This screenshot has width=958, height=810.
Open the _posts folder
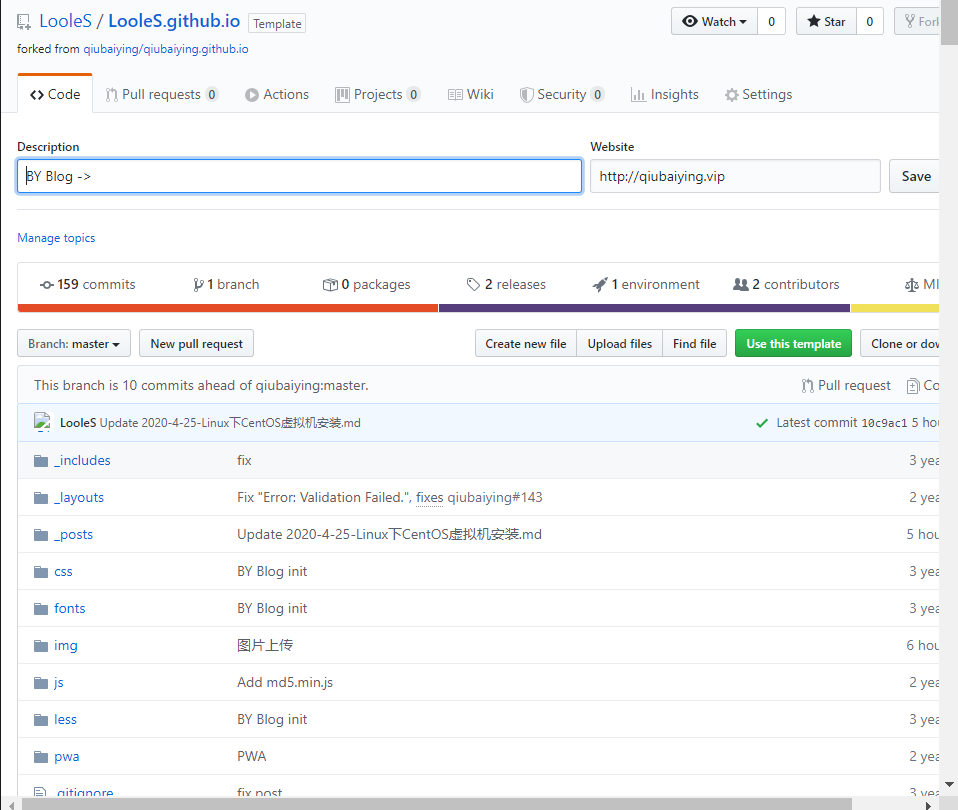pos(73,535)
